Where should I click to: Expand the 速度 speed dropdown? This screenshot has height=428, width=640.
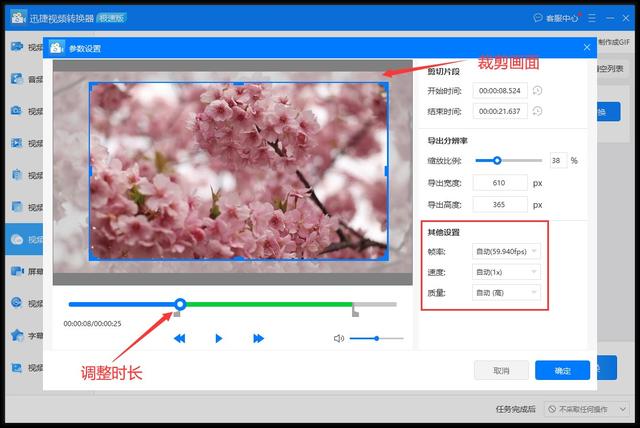(x=506, y=272)
